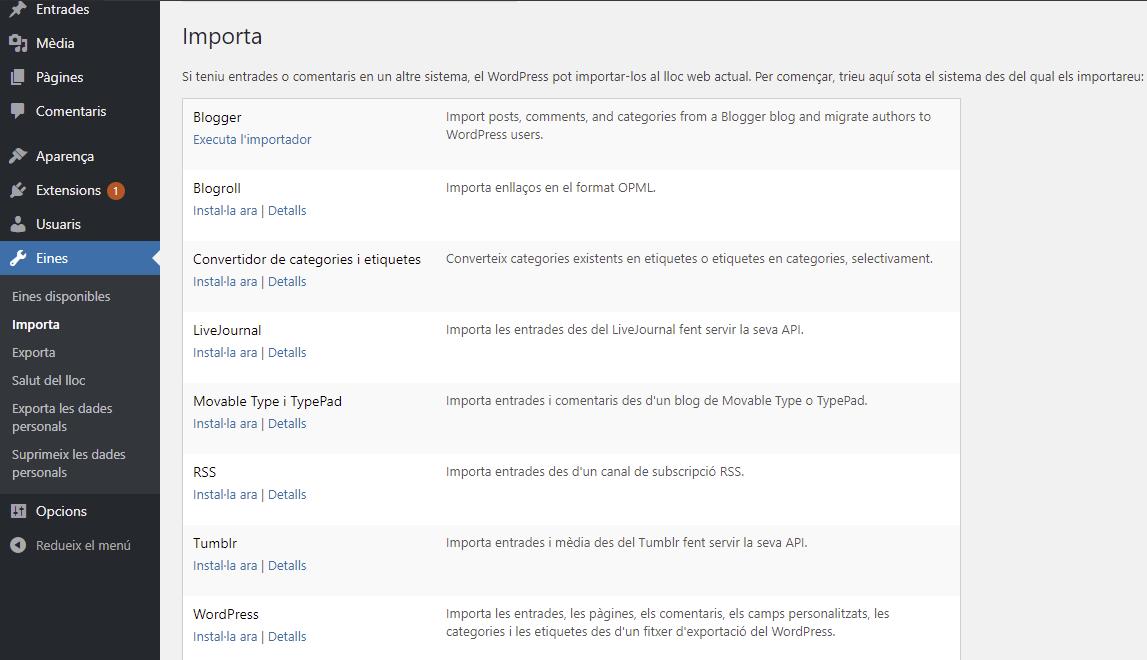Click the Movable Type description text
The height and width of the screenshot is (660, 1147).
(657, 401)
